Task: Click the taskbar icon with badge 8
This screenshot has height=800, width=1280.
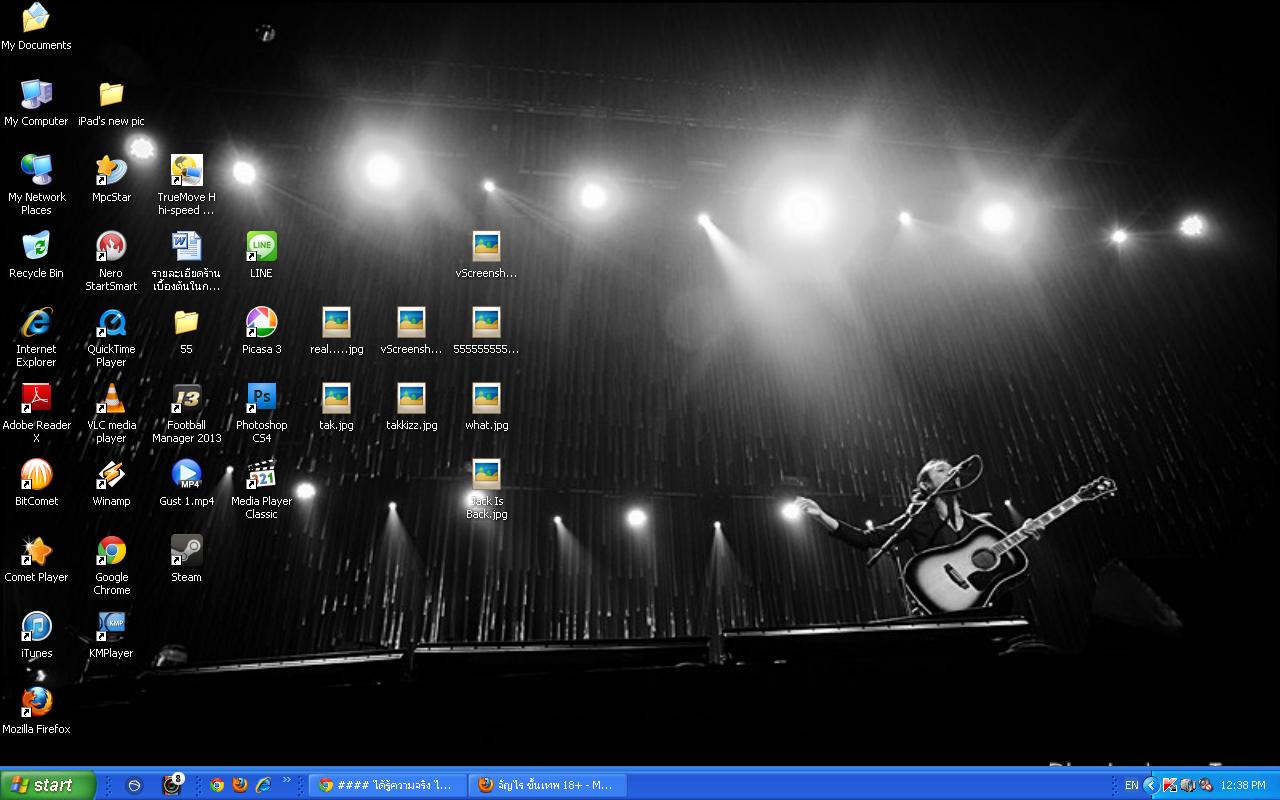Action: [x=172, y=785]
